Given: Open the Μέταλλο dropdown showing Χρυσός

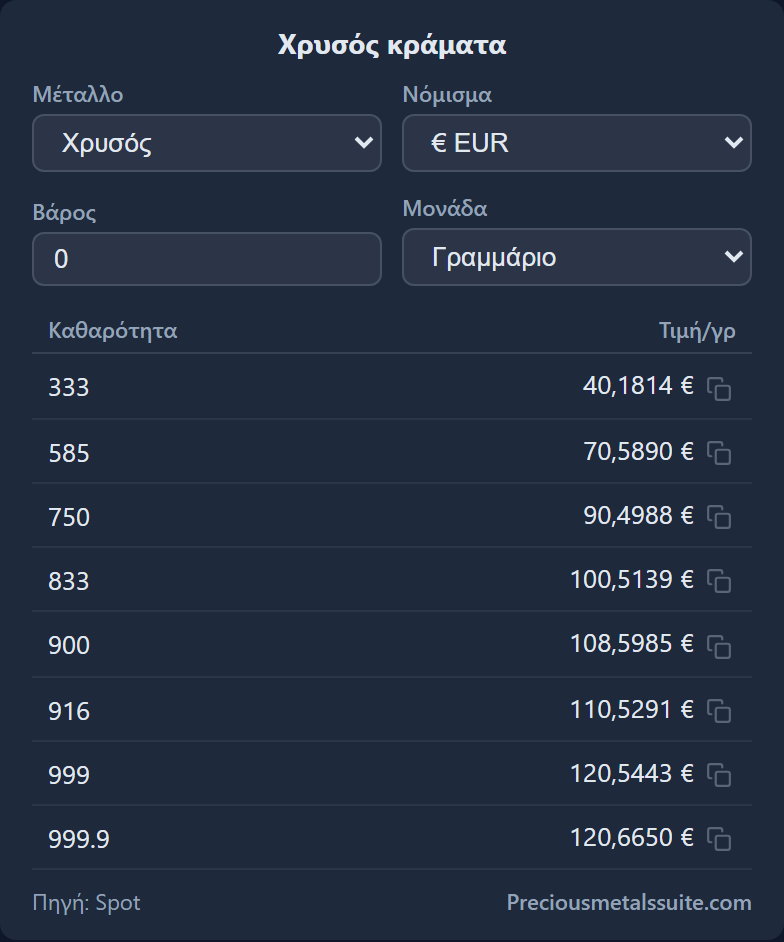Looking at the screenshot, I should [207, 143].
